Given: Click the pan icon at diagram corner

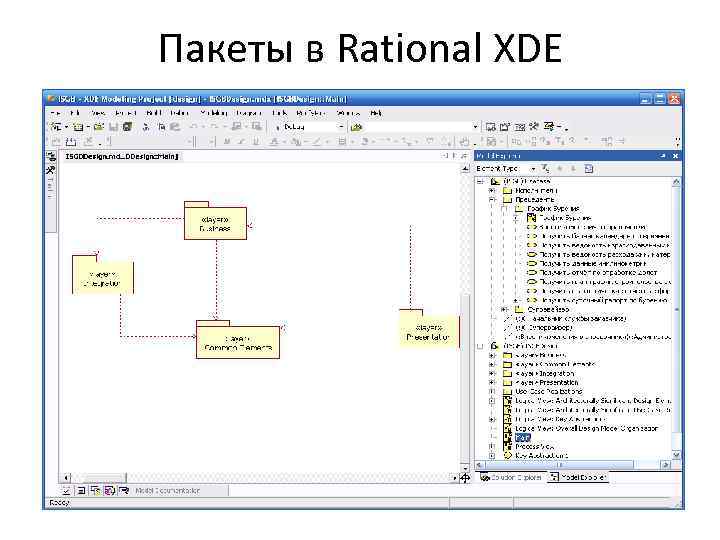Looking at the screenshot, I should (465, 478).
